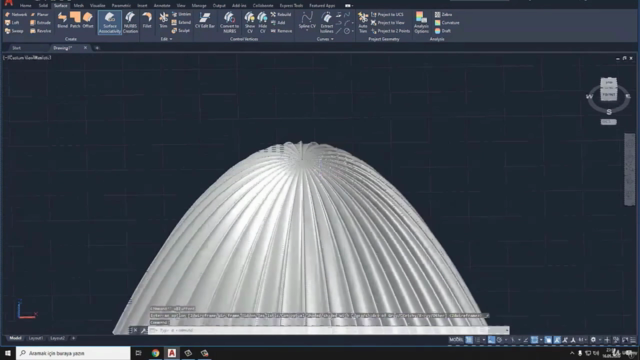Viewport: 640px width, 360px height.
Task: Close the Drawing1 file tab
Action: [85, 48]
